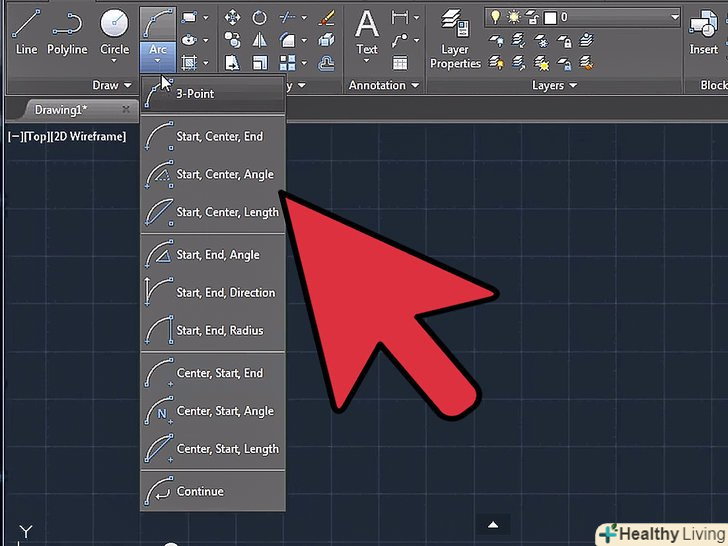The width and height of the screenshot is (728, 546).
Task: Choose 3-Point arc option
Action: pos(213,94)
